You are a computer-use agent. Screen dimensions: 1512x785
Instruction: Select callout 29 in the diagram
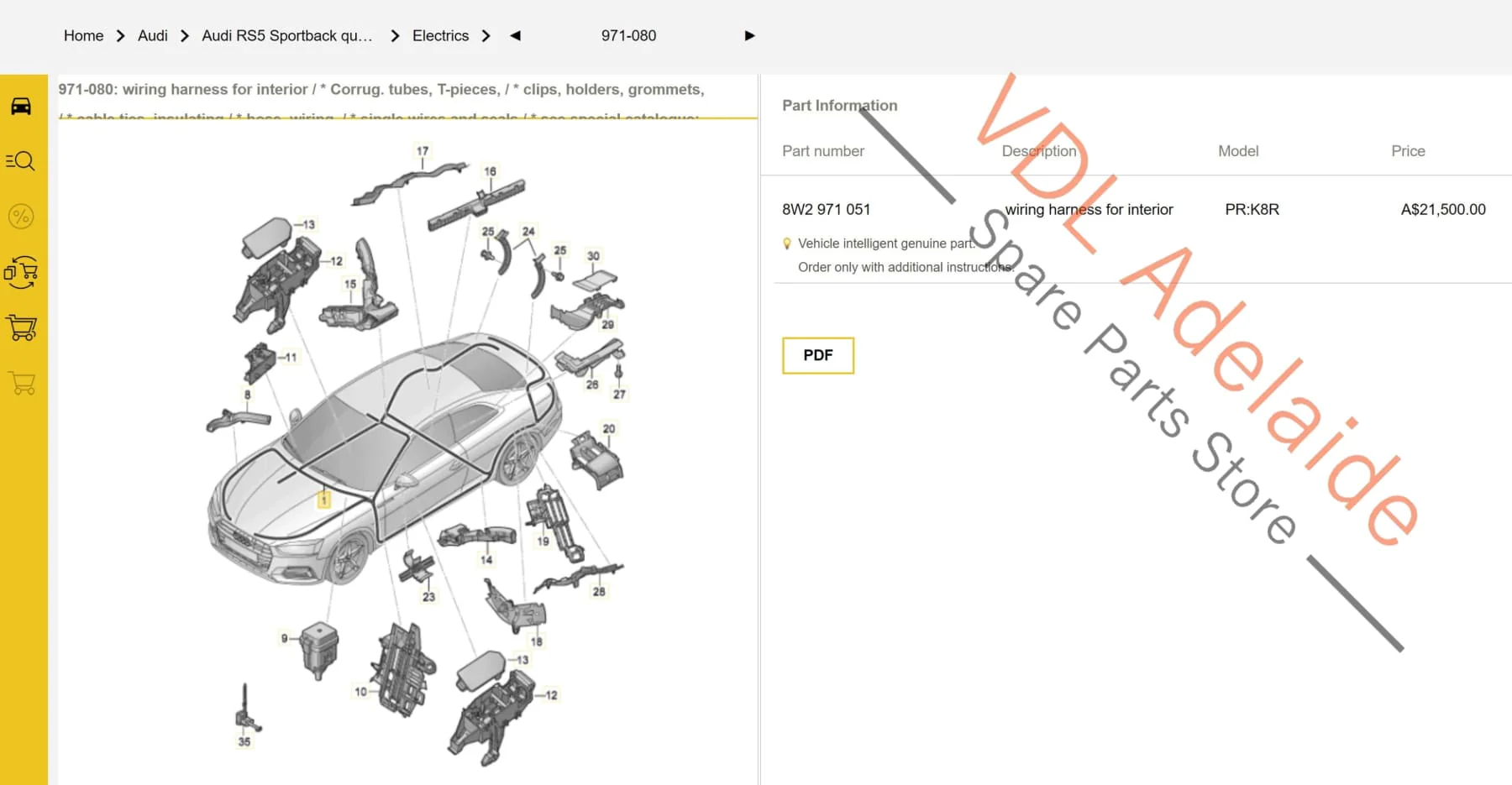607,324
